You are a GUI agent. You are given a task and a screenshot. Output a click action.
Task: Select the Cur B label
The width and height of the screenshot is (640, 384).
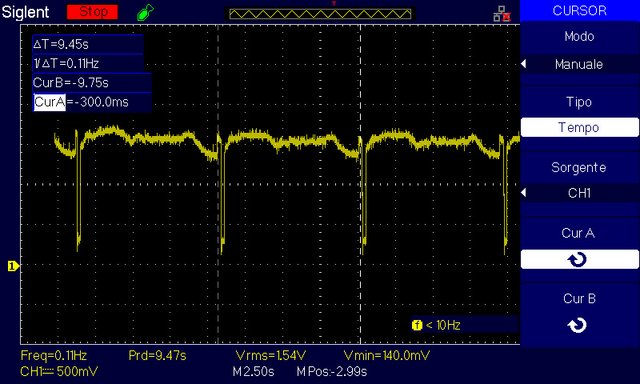click(x=579, y=299)
